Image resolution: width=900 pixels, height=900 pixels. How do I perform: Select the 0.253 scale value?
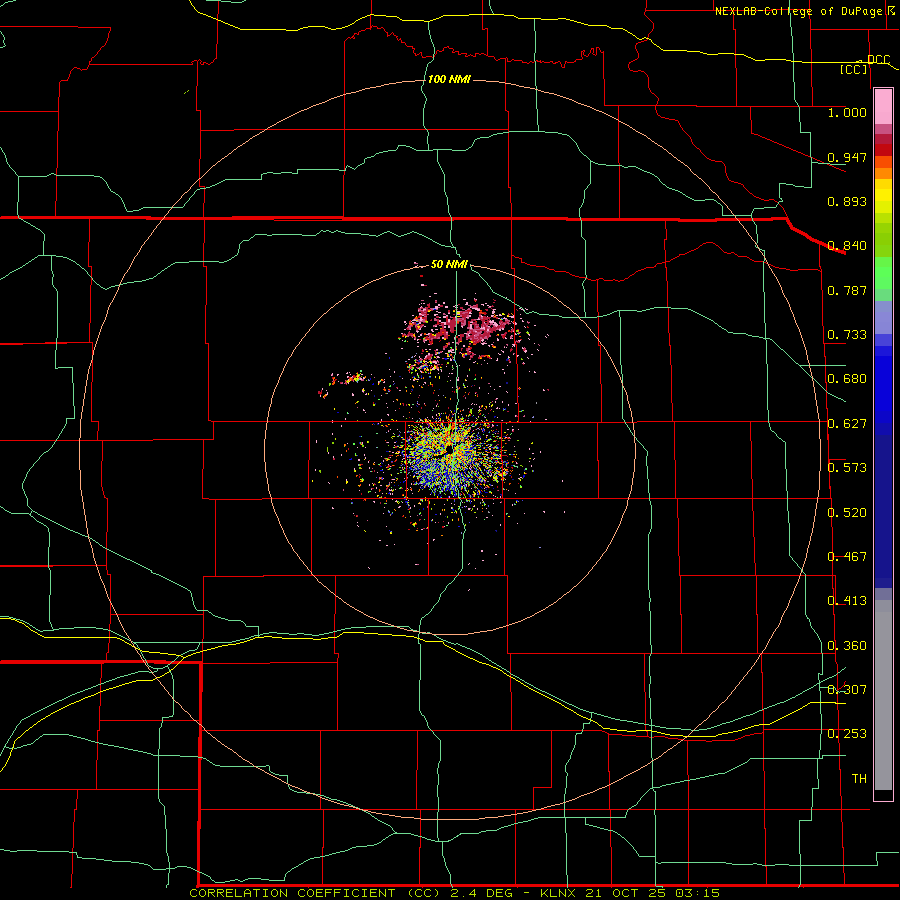click(847, 734)
